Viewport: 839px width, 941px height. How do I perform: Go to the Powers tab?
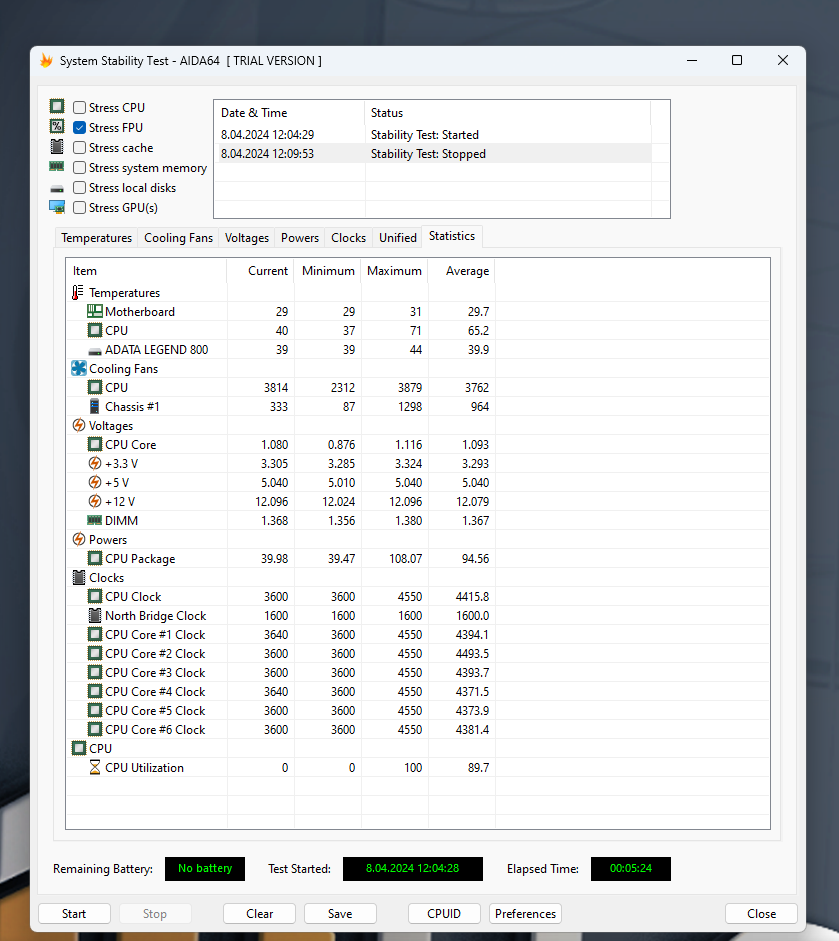tap(299, 238)
